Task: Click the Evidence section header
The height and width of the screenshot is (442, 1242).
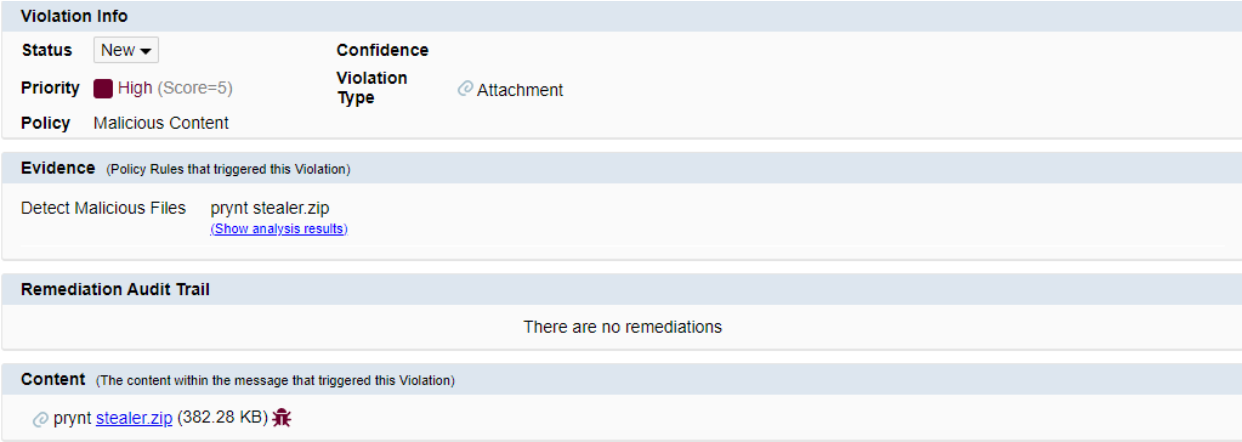Action: 621,168
